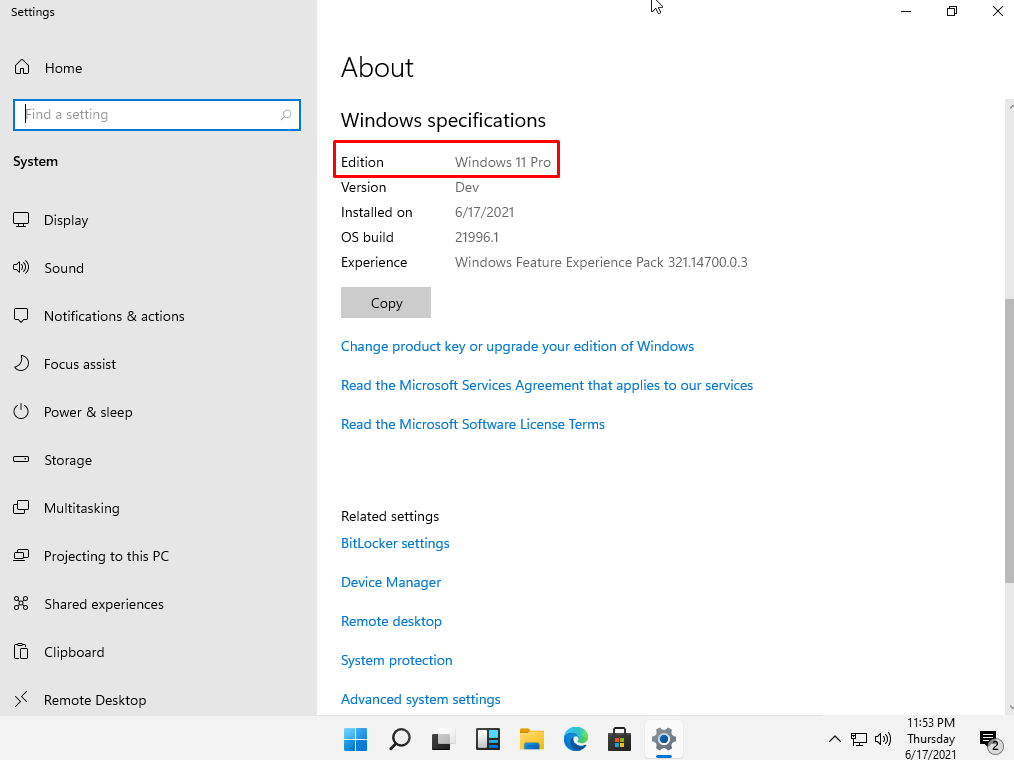This screenshot has height=760, width=1014.
Task: Read the Microsoft Services Agreement link
Action: pyautogui.click(x=547, y=385)
